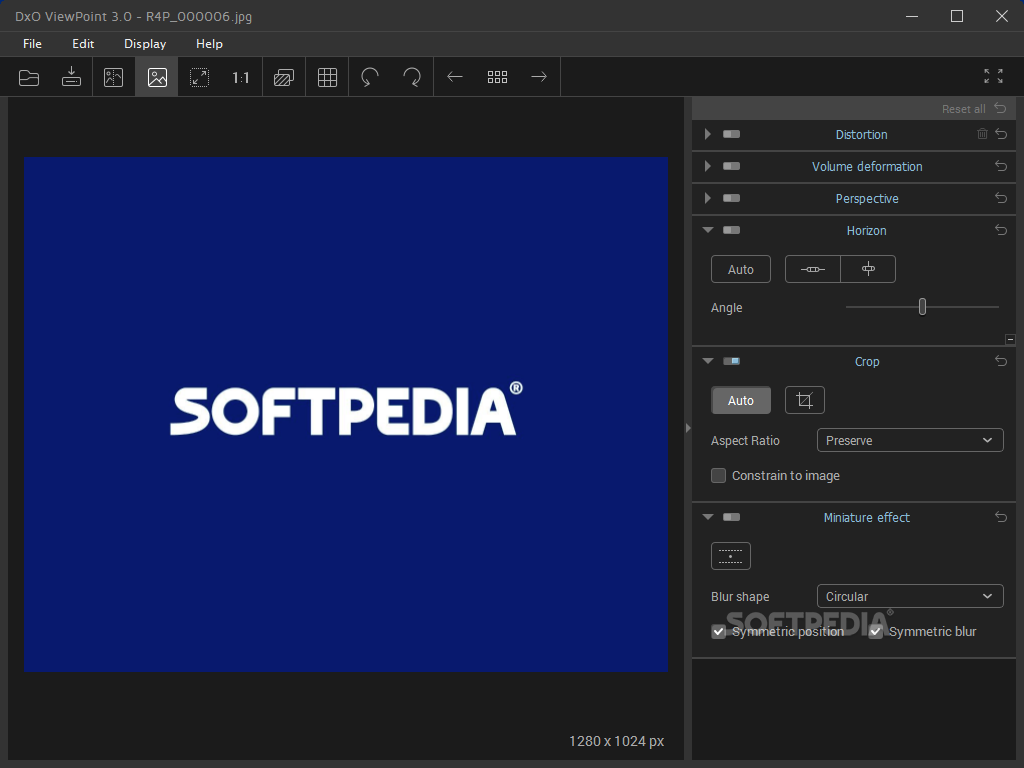Image resolution: width=1024 pixels, height=768 pixels.
Task: Select vertical horizon line tool
Action: [868, 269]
